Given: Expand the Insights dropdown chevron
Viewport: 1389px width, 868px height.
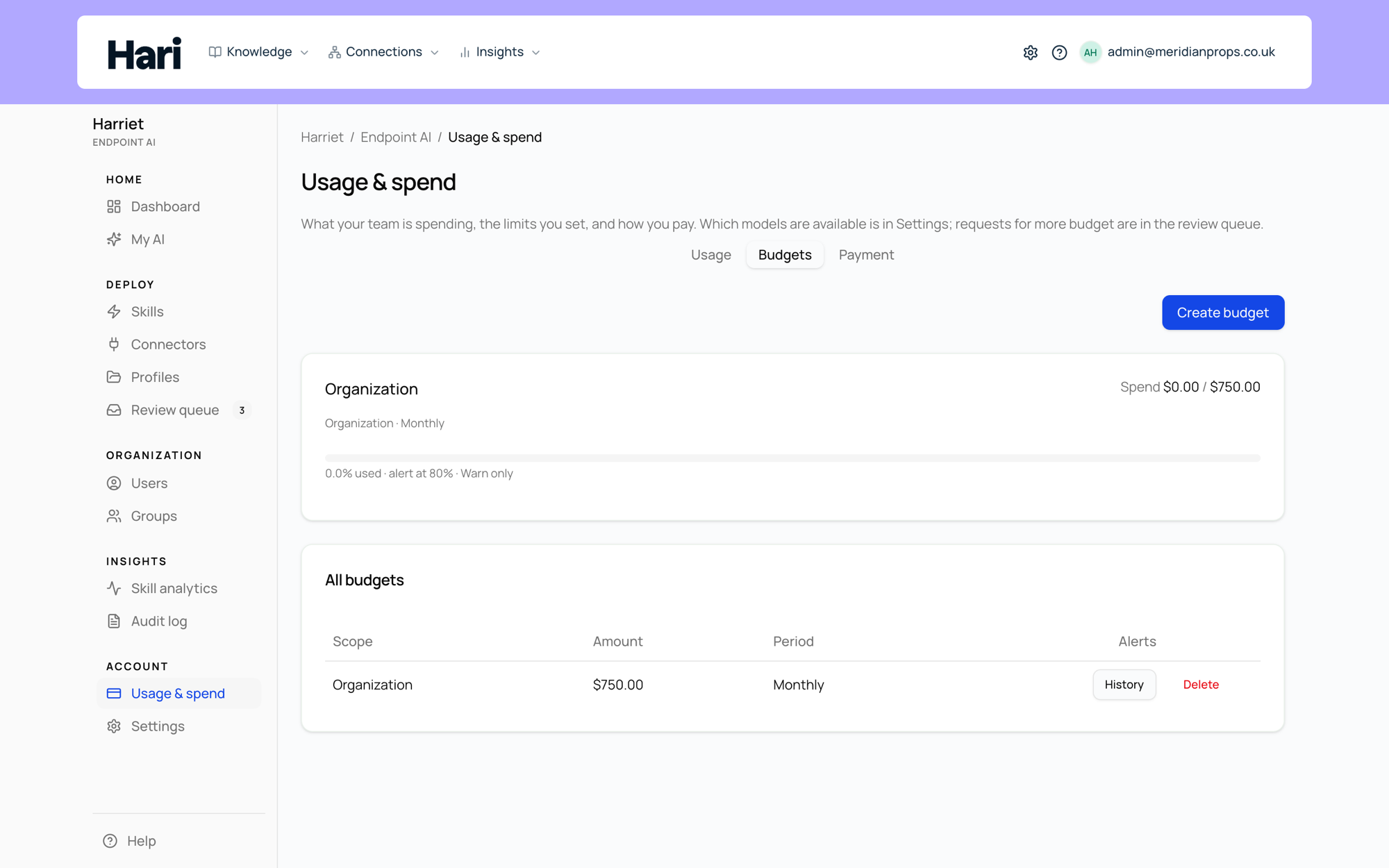Looking at the screenshot, I should coord(535,53).
